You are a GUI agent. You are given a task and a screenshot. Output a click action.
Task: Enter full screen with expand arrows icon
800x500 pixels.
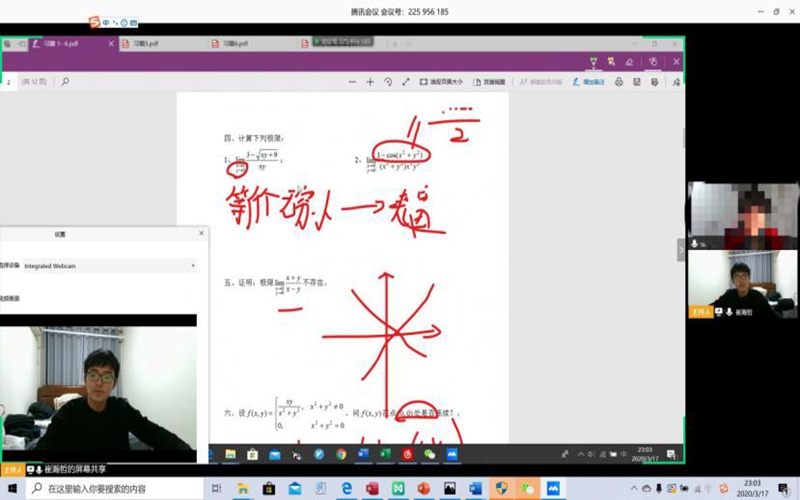tap(405, 82)
